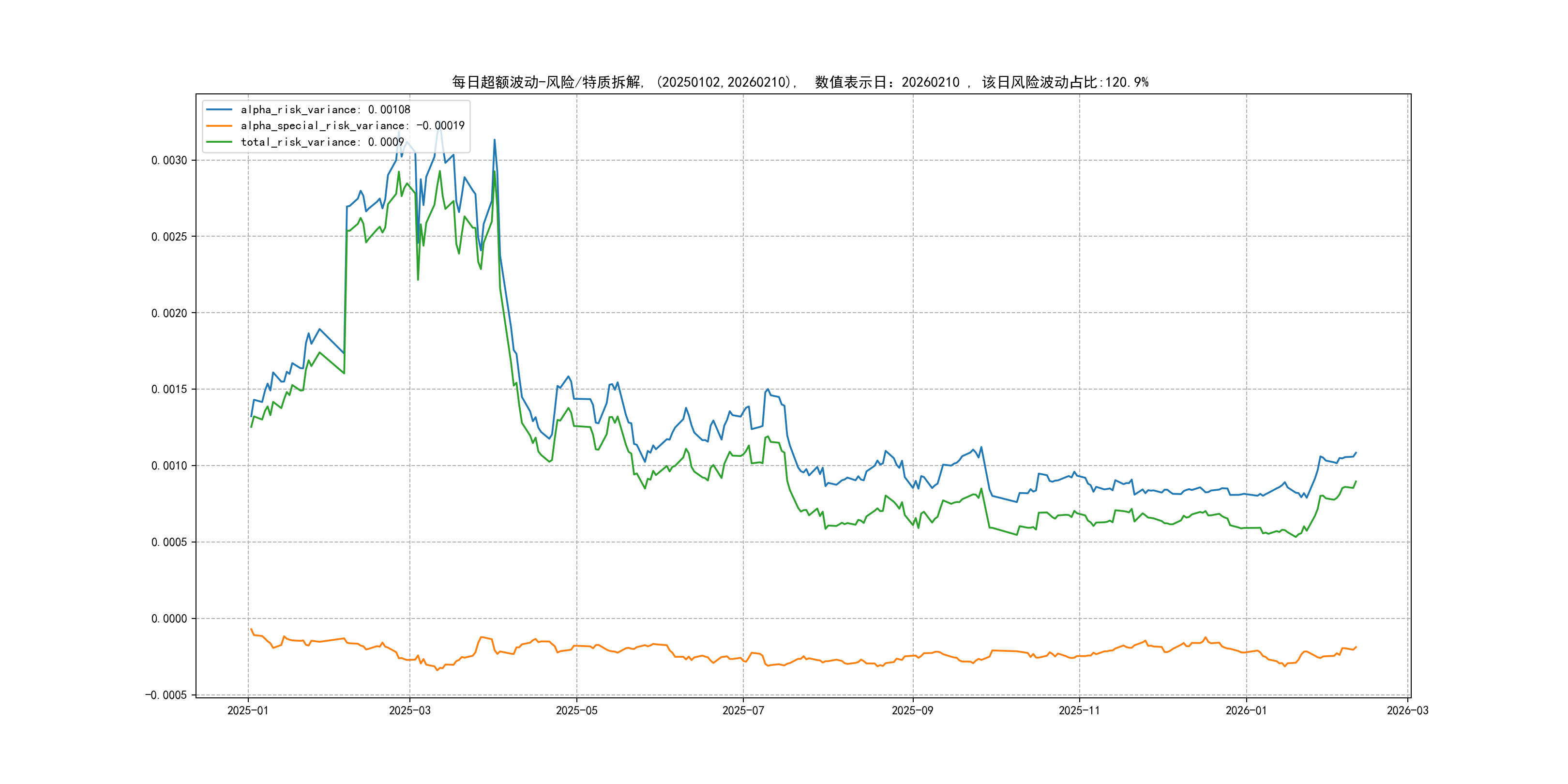Image resolution: width=1568 pixels, height=784 pixels.
Task: Click the chart title text
Action: click(800, 82)
